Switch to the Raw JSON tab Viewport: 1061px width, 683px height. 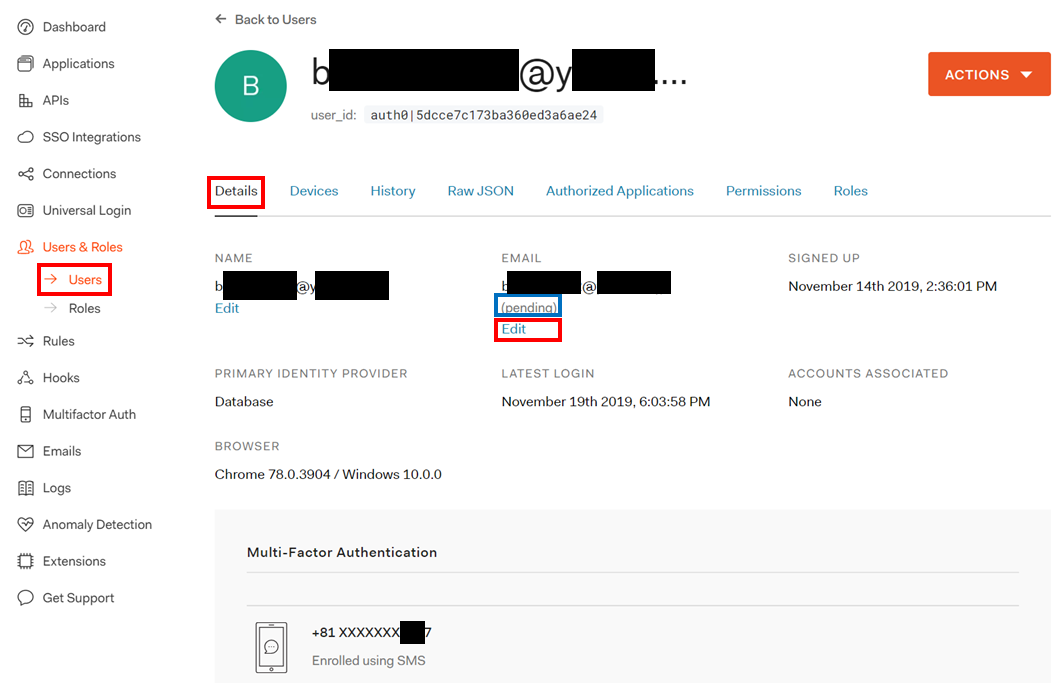tap(480, 191)
